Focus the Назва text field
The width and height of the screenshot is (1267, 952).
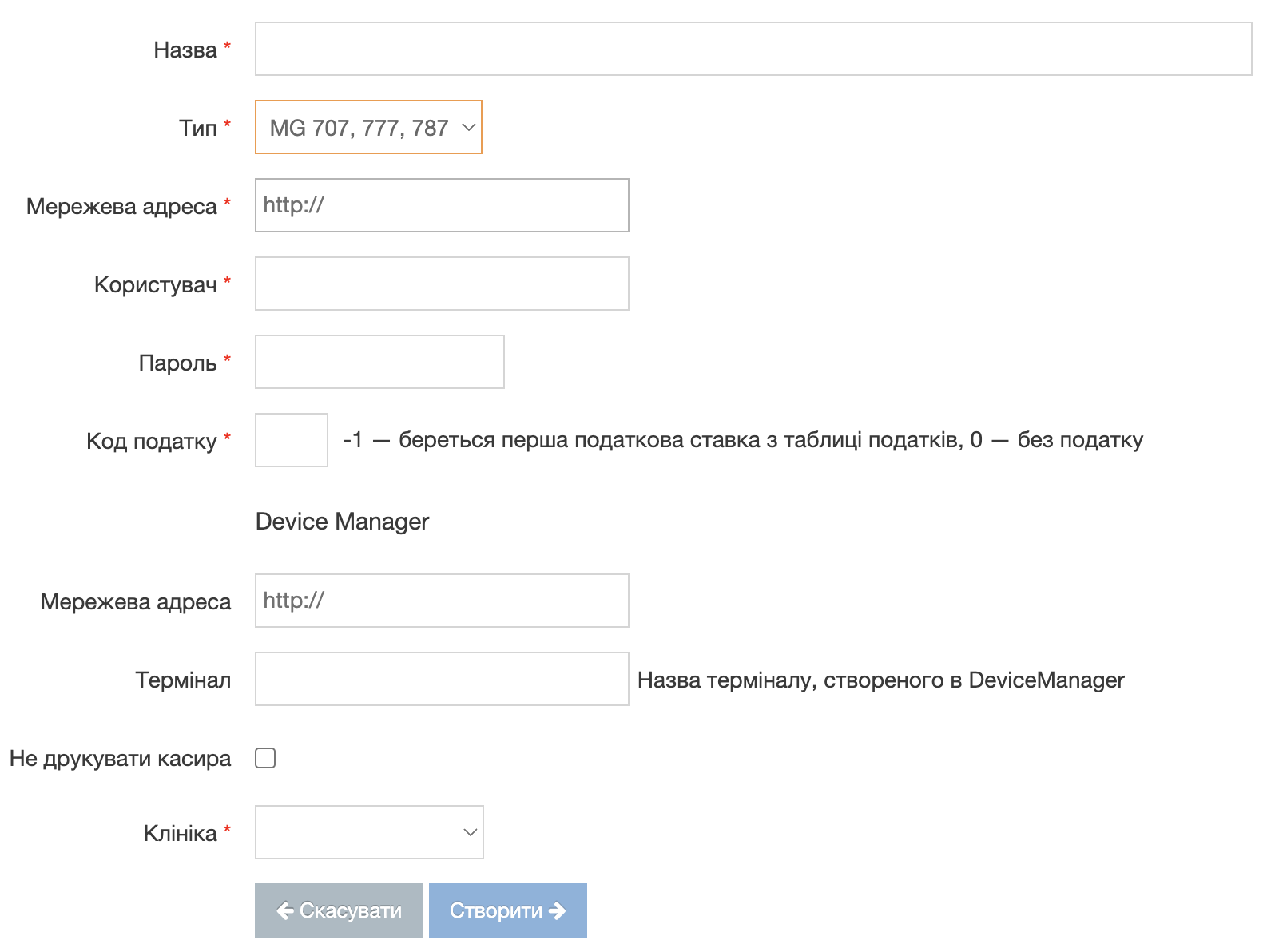(753, 49)
